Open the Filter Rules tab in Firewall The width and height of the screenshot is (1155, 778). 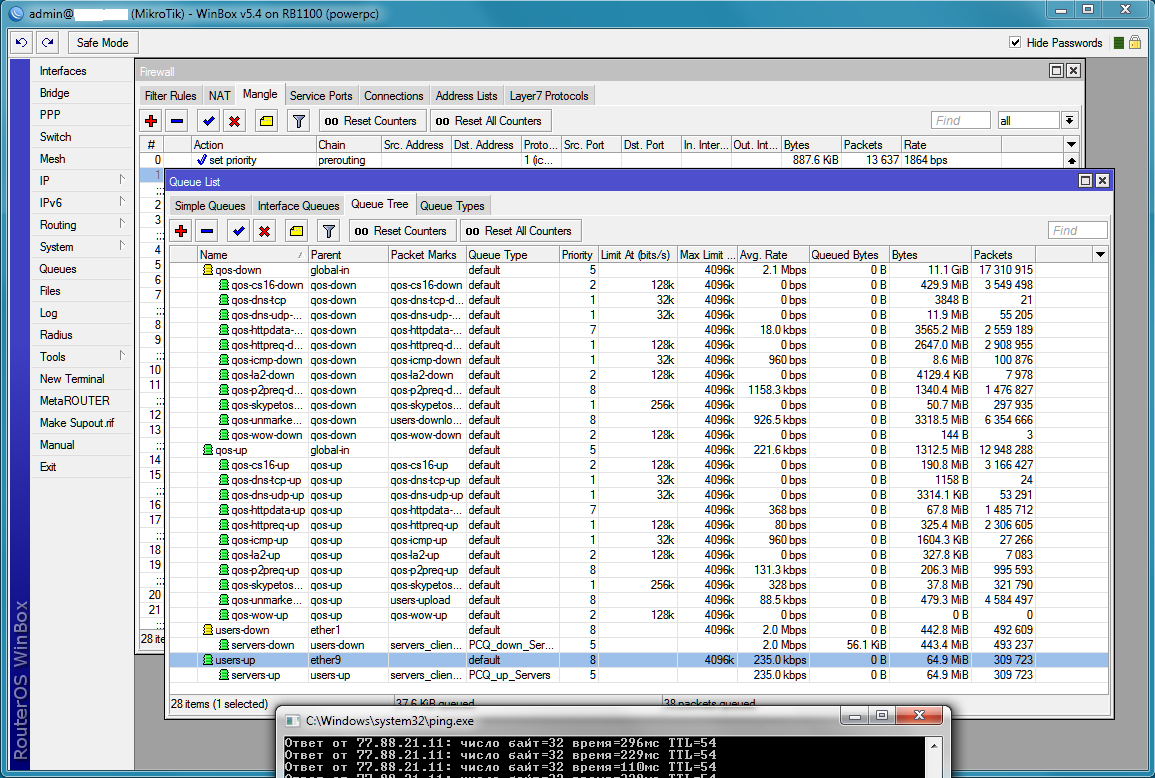click(170, 96)
